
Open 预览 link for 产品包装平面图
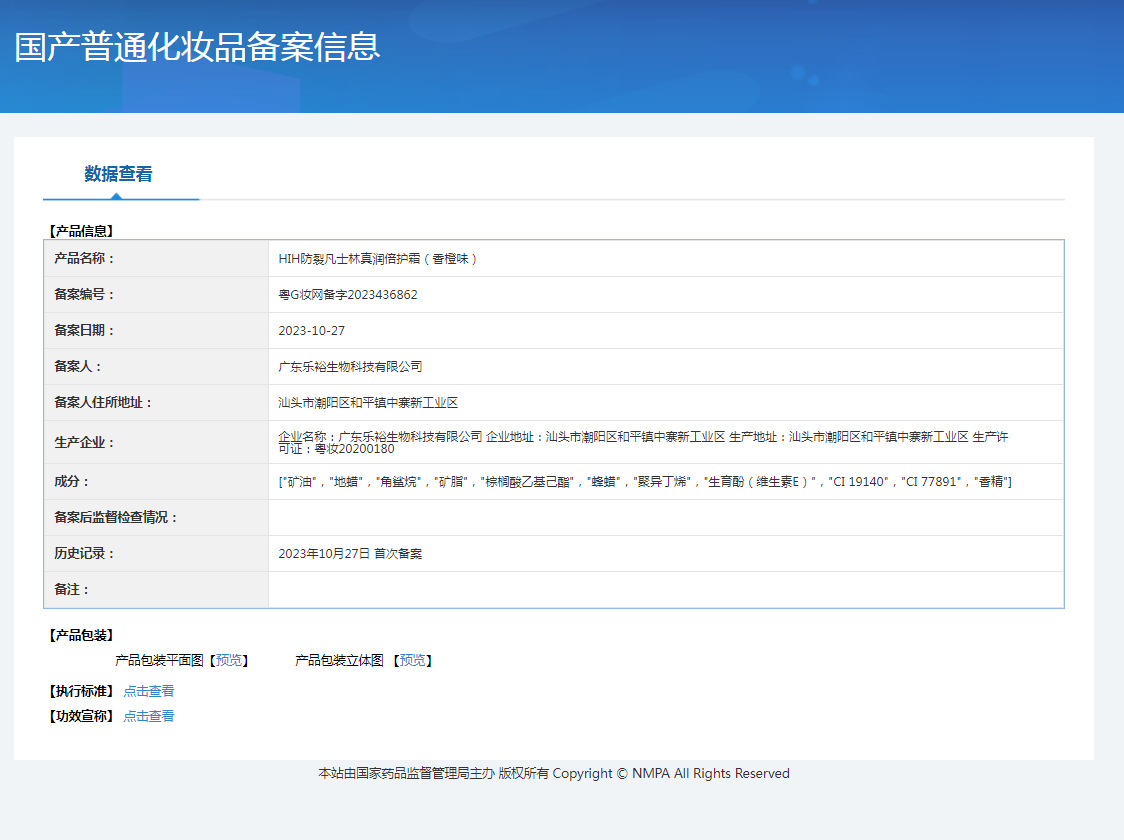click(x=228, y=661)
